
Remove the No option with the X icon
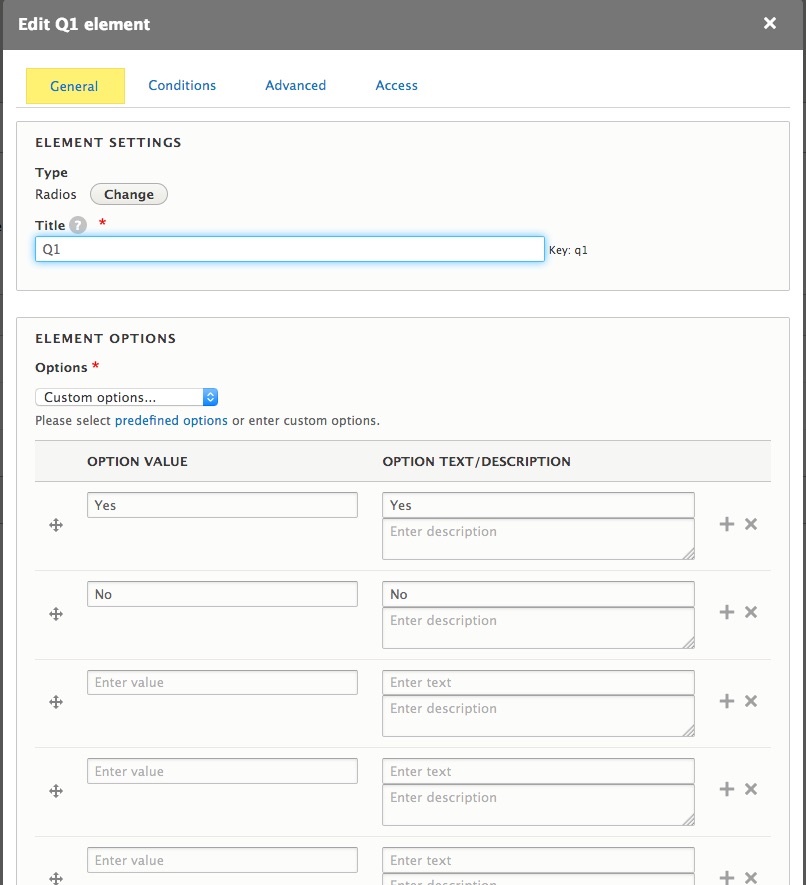pyautogui.click(x=750, y=612)
